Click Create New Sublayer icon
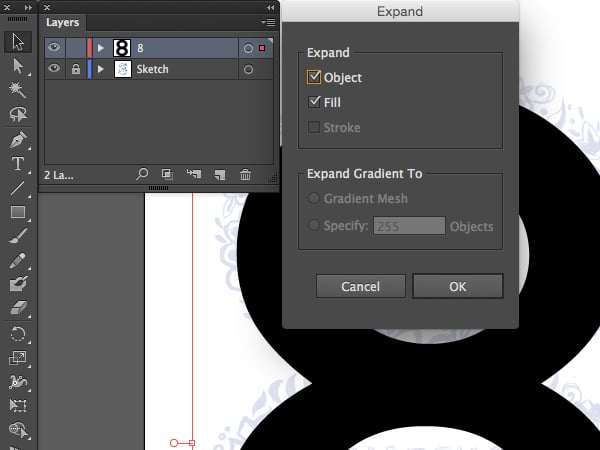The image size is (600, 450). tap(194, 174)
